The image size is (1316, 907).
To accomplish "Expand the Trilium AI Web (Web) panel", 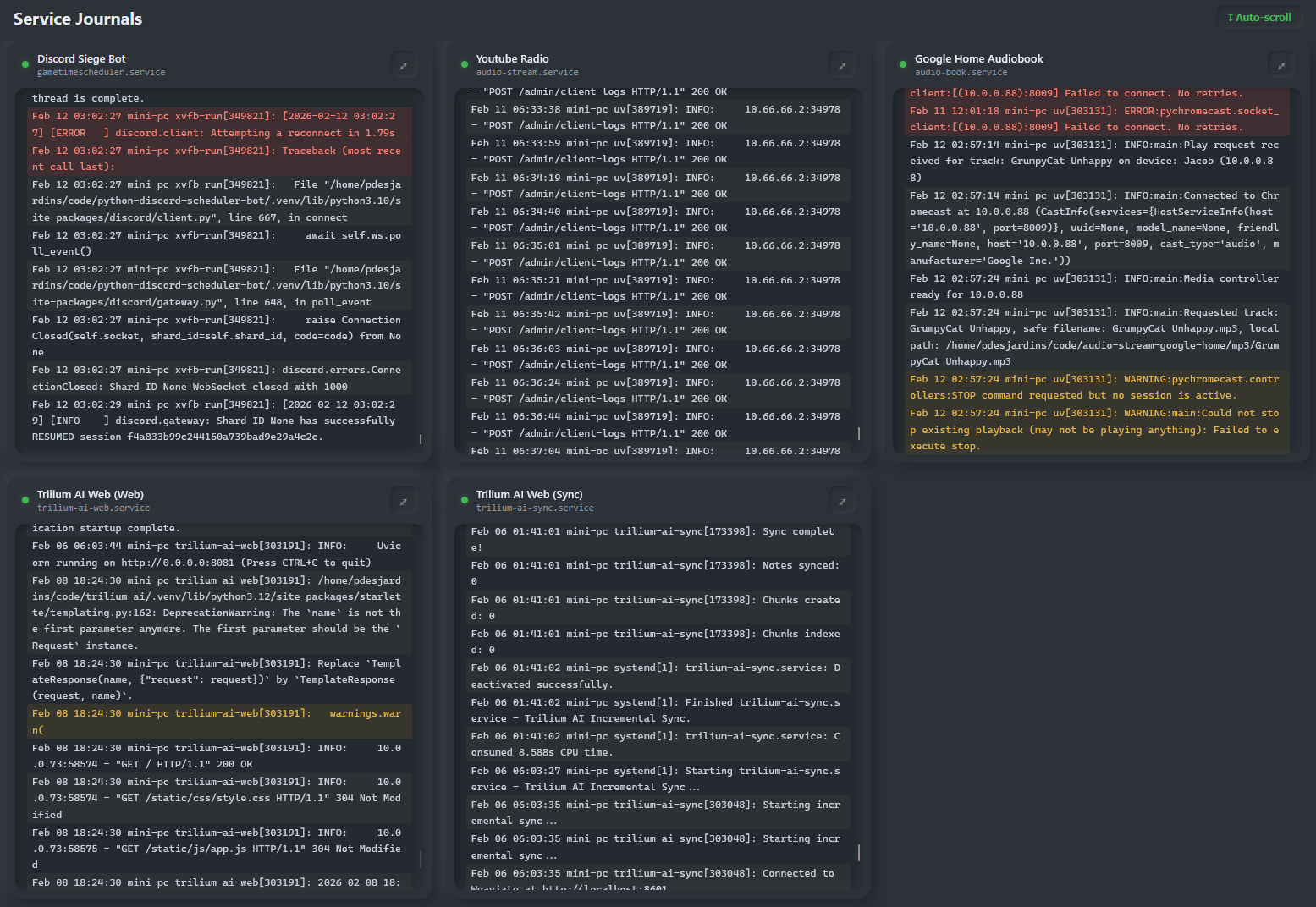I will tap(403, 502).
